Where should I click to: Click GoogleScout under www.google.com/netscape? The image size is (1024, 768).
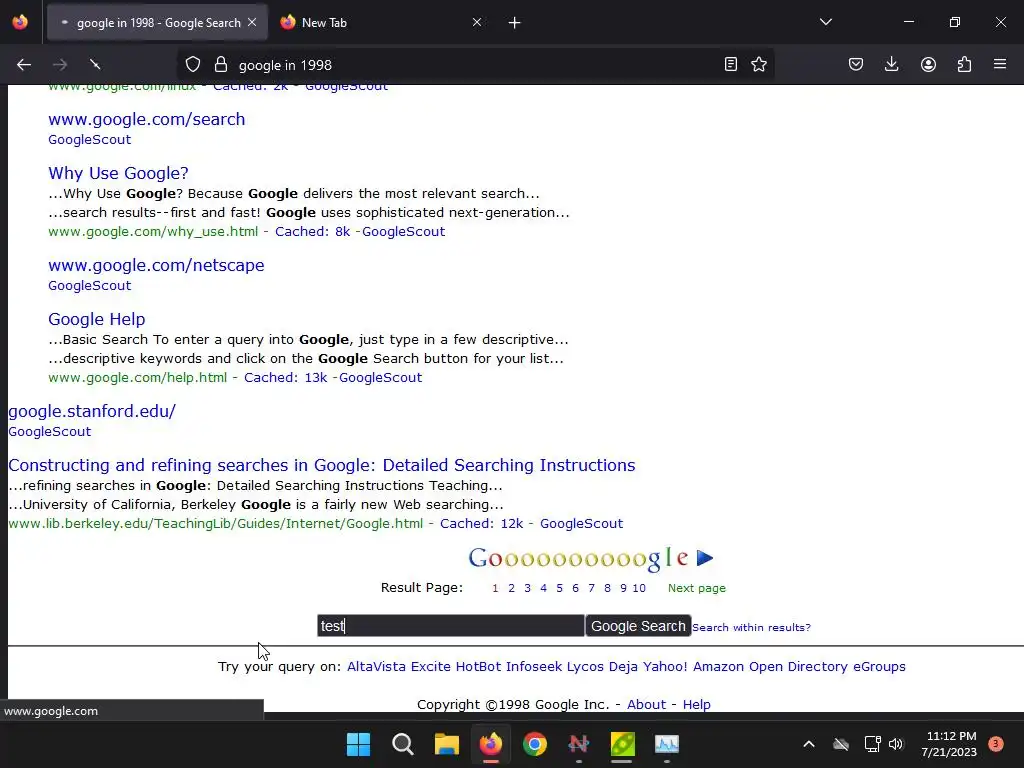(x=89, y=286)
